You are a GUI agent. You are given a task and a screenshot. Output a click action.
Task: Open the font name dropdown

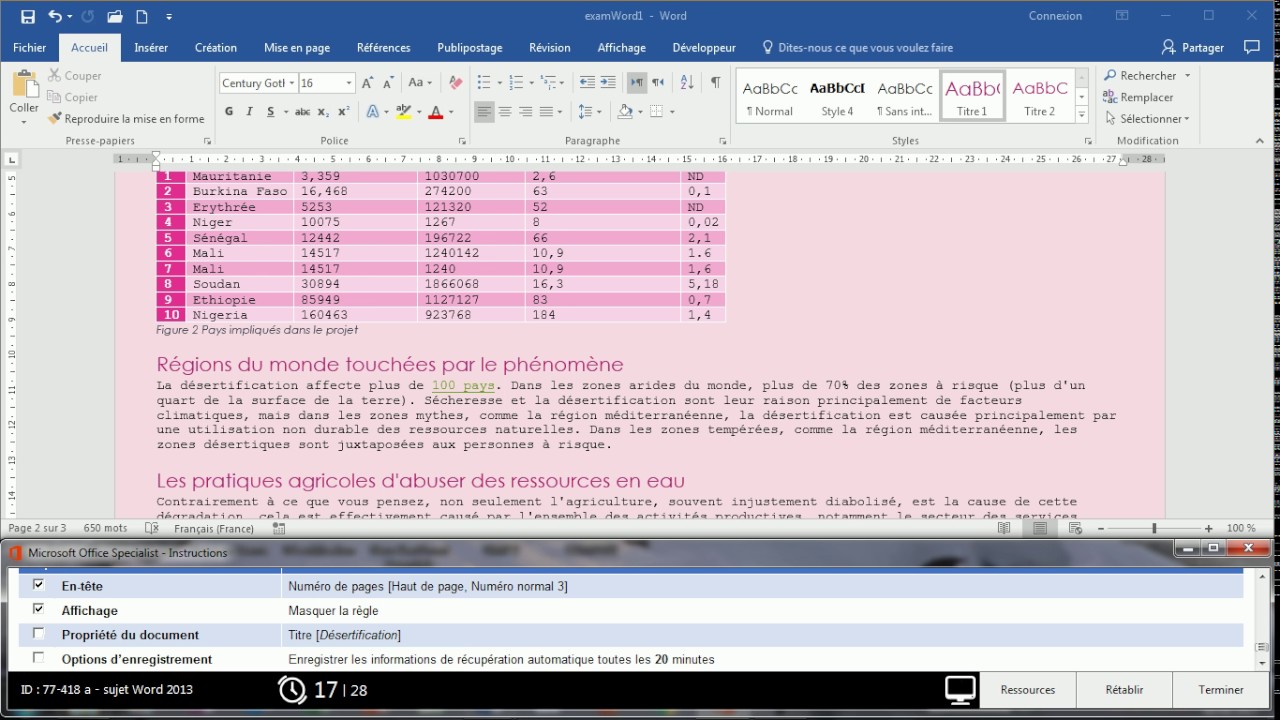click(x=292, y=83)
